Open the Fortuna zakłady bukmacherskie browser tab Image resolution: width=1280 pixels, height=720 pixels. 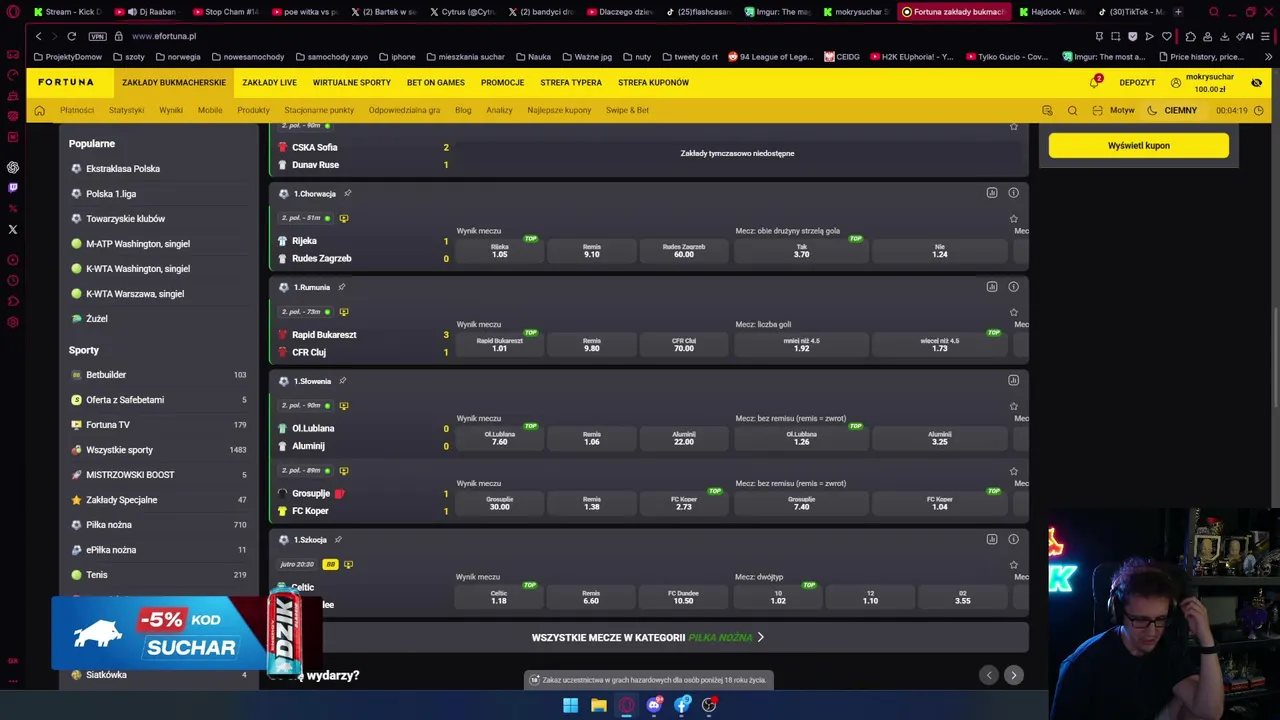(953, 12)
